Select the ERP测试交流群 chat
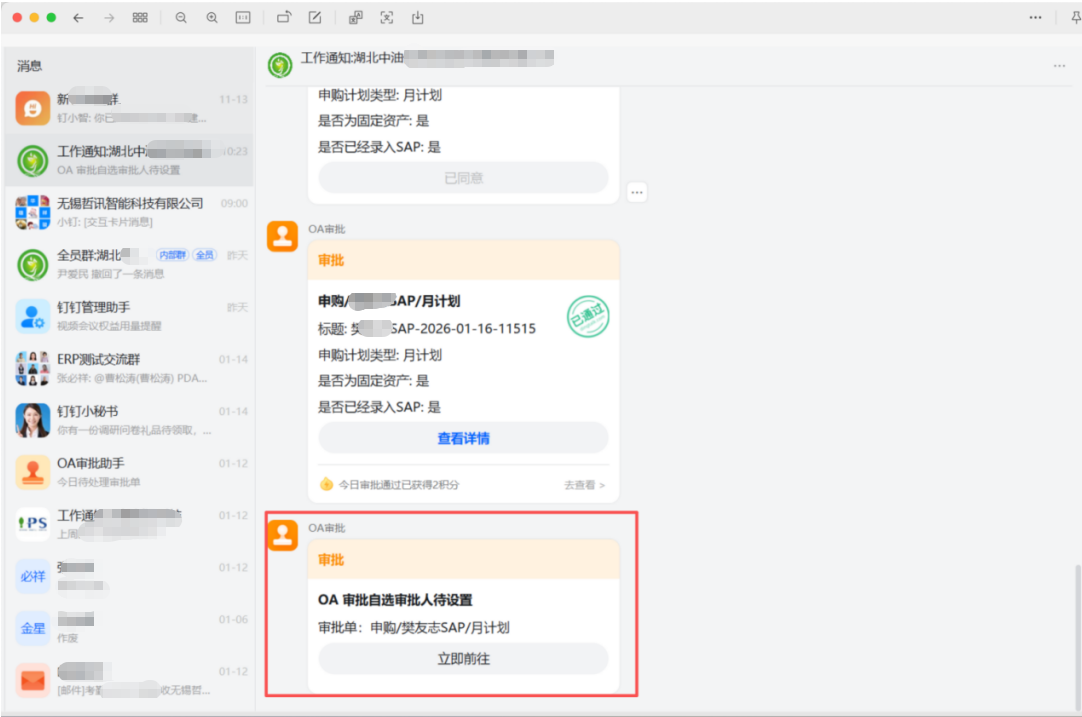 click(128, 367)
